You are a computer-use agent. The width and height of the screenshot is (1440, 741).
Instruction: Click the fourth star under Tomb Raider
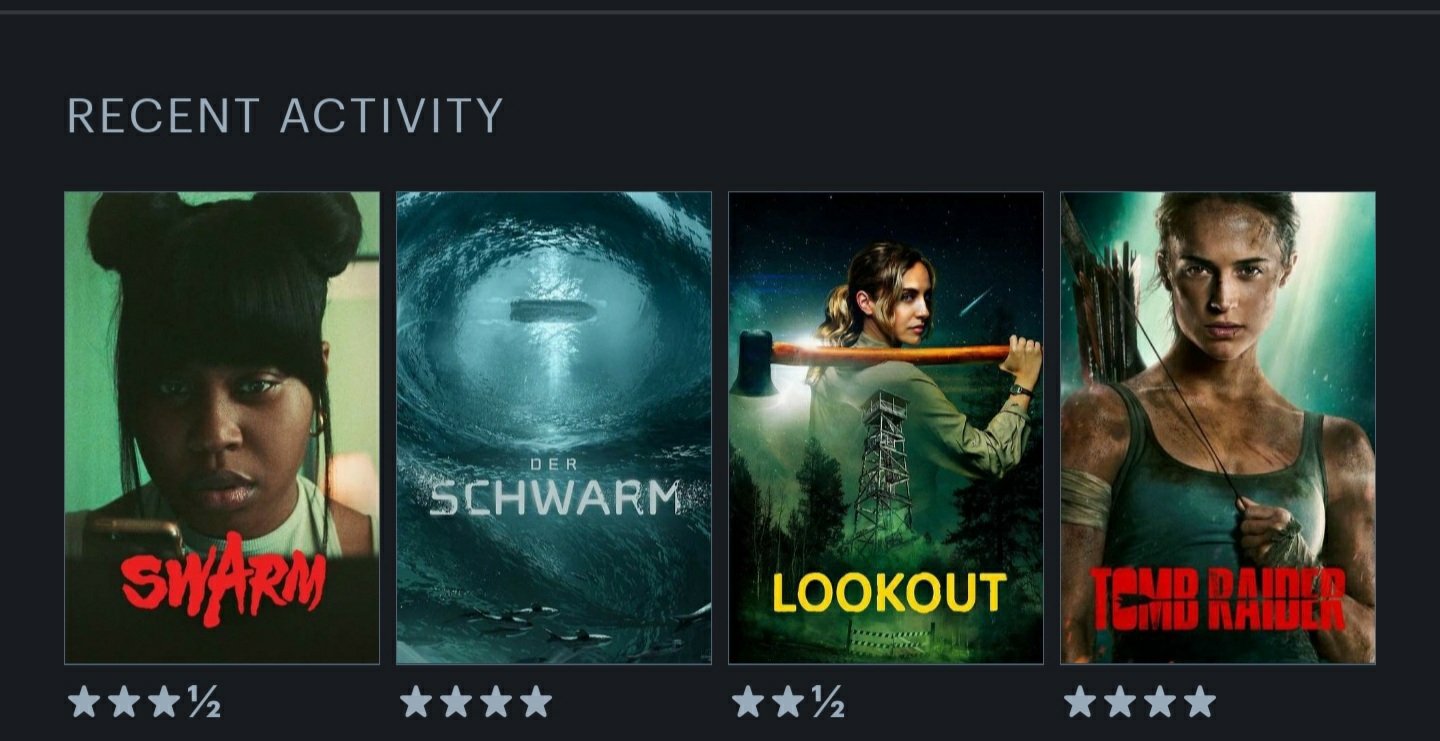click(x=1200, y=702)
